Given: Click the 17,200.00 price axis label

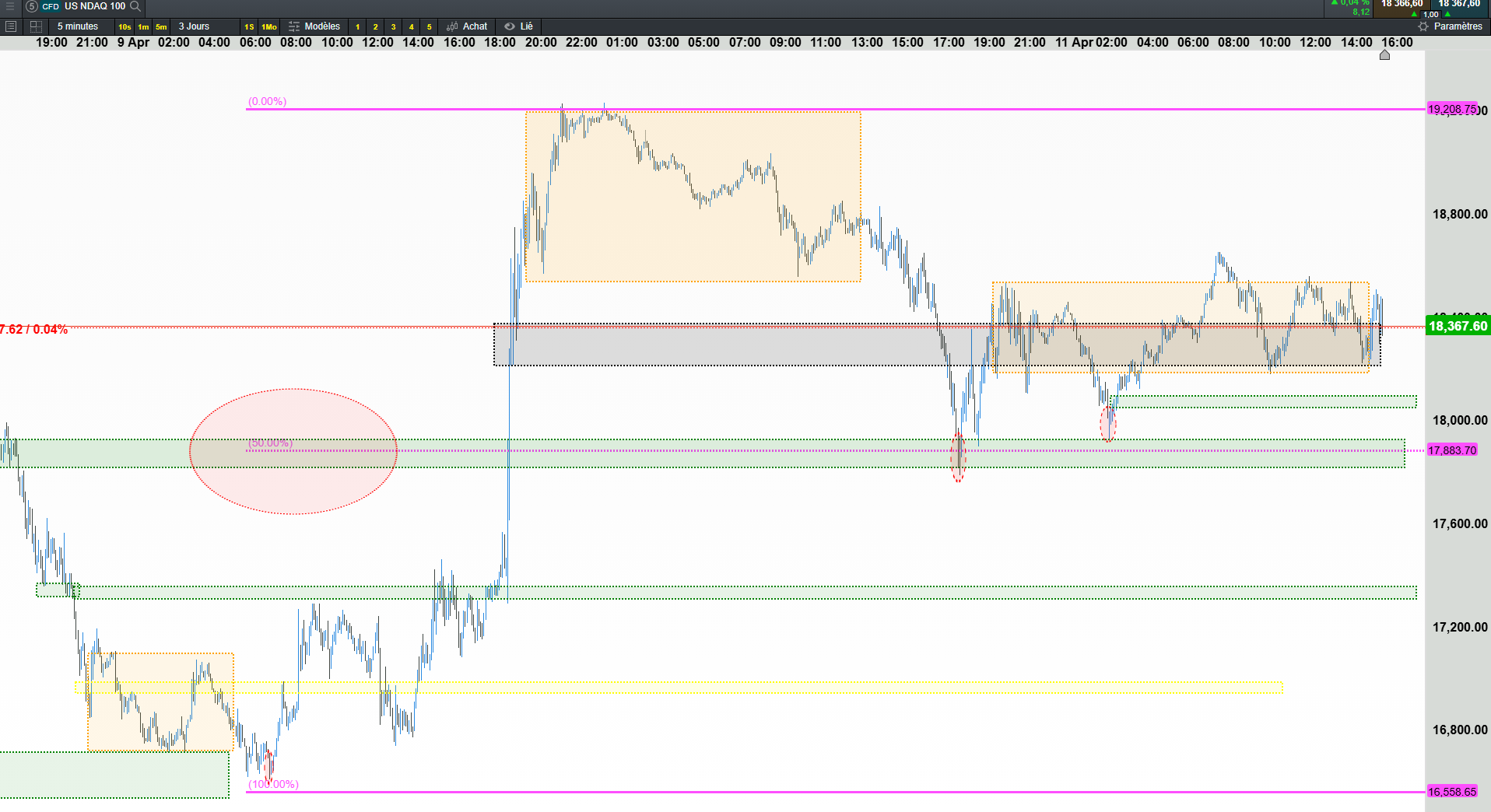Looking at the screenshot, I should click(x=1460, y=628).
